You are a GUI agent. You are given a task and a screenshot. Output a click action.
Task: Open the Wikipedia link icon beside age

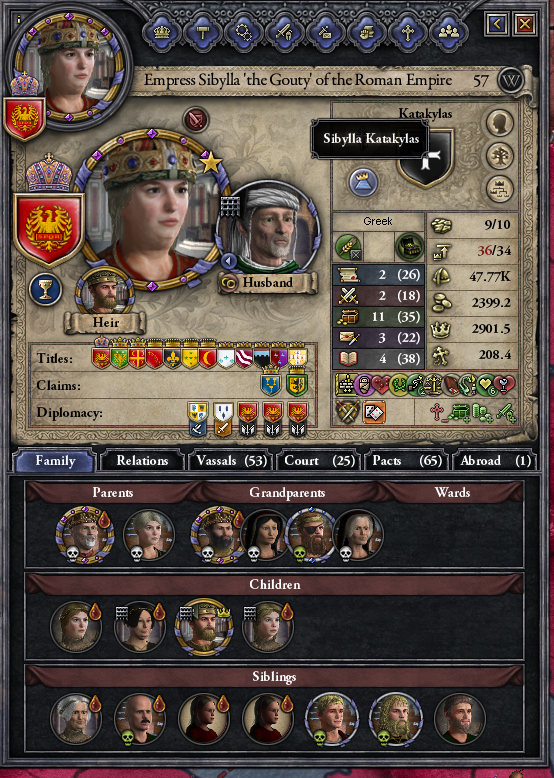click(511, 80)
